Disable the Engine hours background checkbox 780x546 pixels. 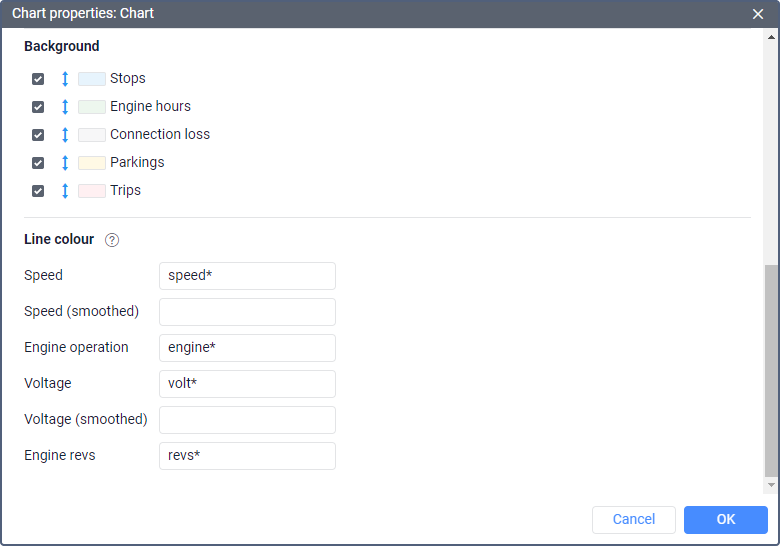click(x=38, y=107)
